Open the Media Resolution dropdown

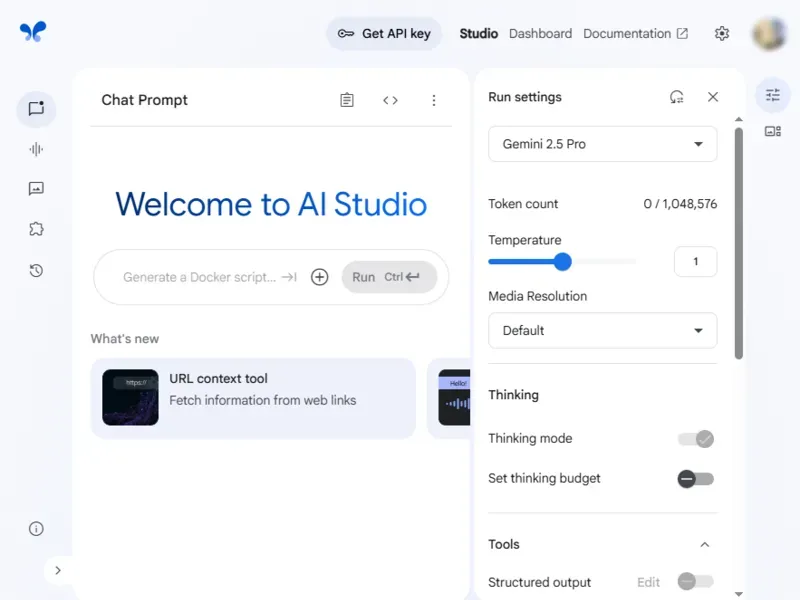click(x=602, y=330)
